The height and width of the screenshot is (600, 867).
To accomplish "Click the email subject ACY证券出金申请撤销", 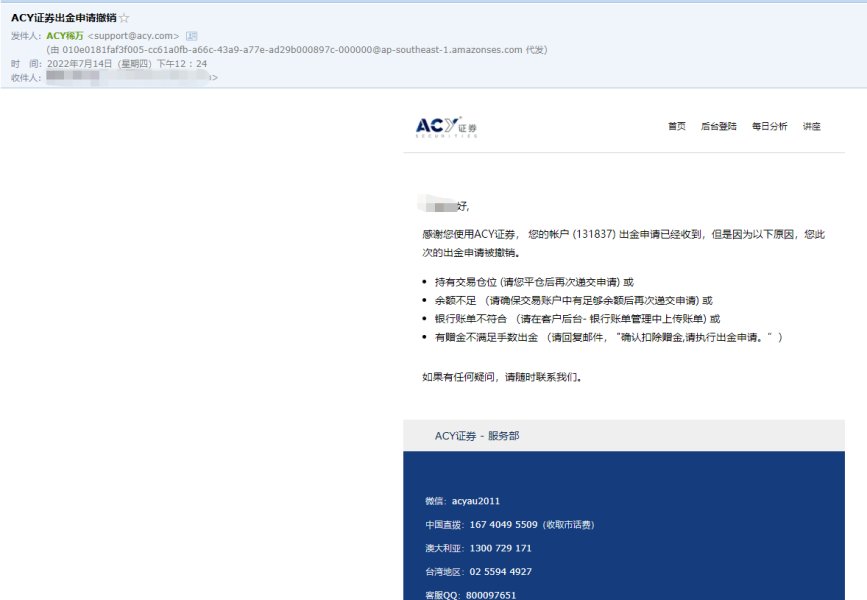I will pyautogui.click(x=64, y=18).
